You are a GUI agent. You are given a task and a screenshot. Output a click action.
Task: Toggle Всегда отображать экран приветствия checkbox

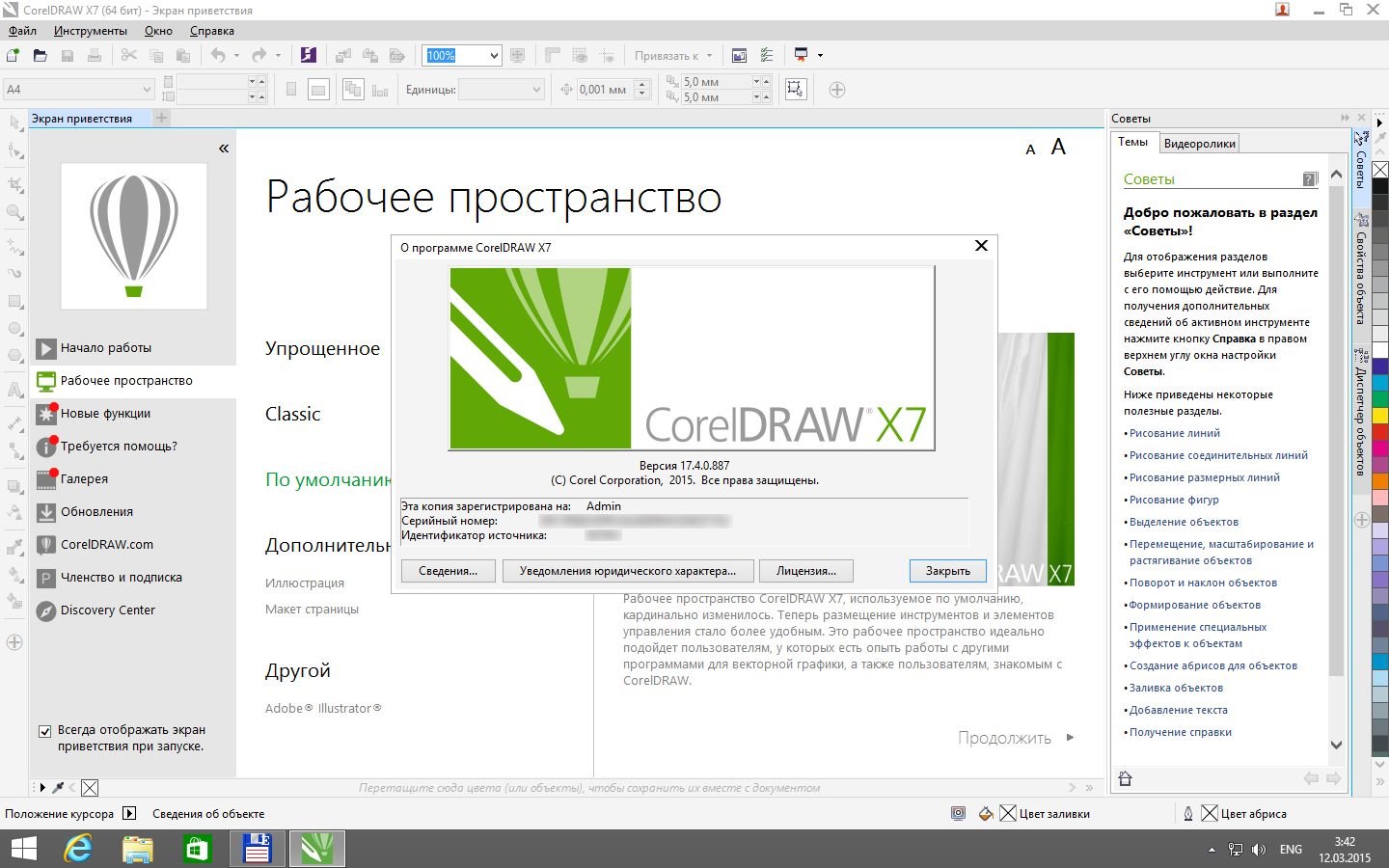pos(44,731)
